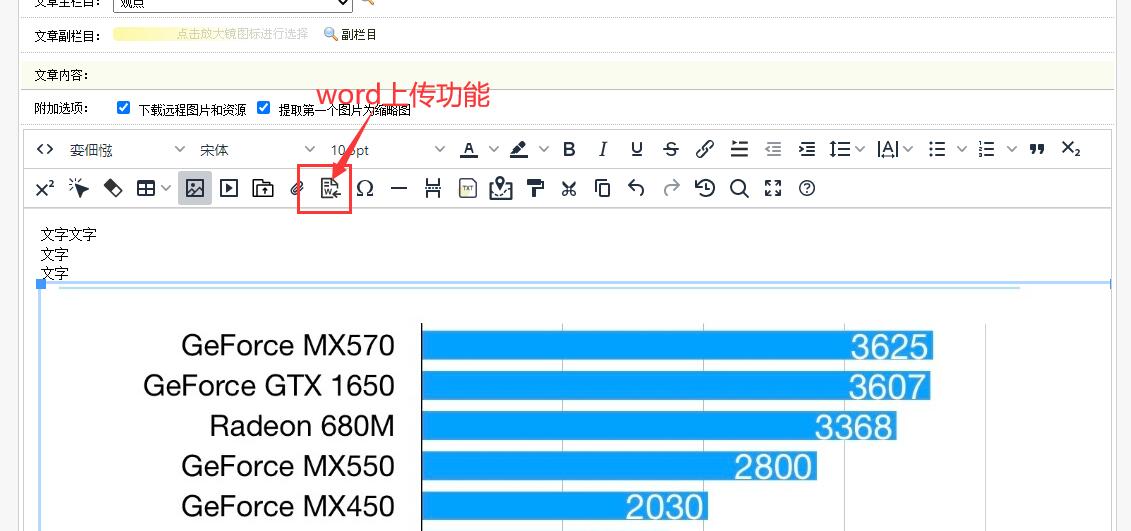
Task: Apply underline formatting
Action: 637,149
